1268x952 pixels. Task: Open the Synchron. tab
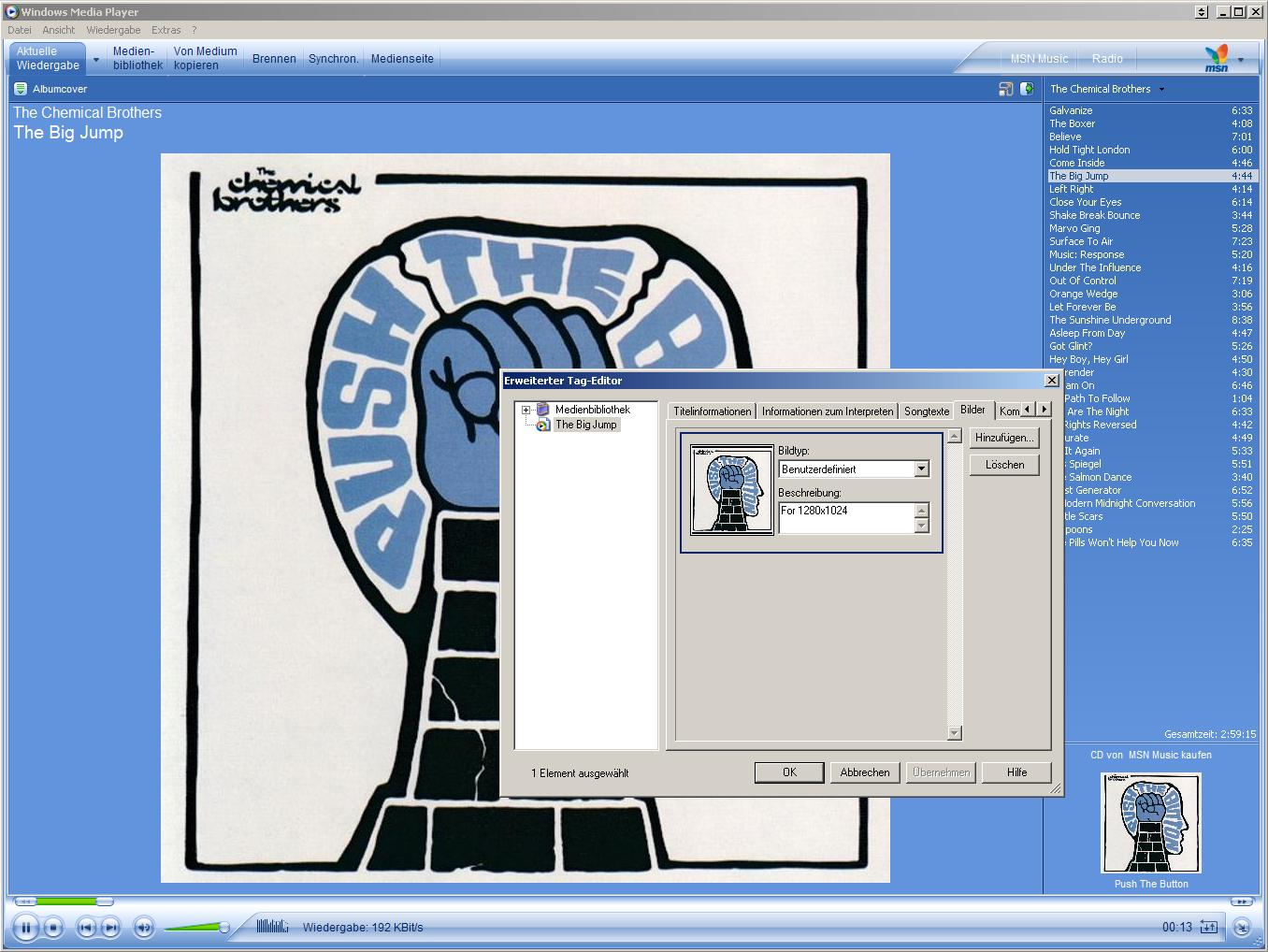(x=333, y=58)
